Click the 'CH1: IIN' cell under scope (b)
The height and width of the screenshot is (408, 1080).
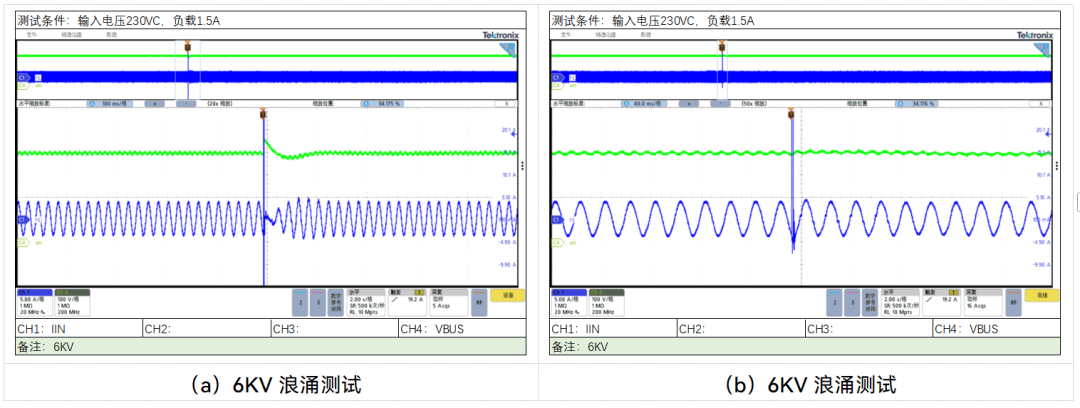tap(613, 329)
